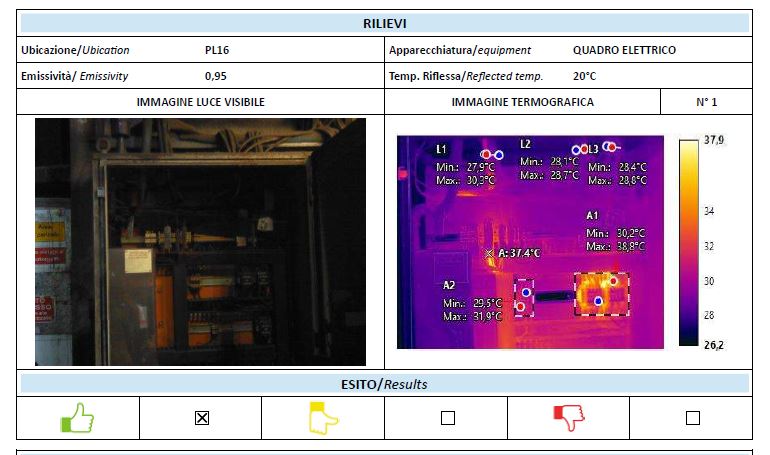Screen dimensions: 770x455
Task: Click the PL16 location value
Action: [x=217, y=50]
